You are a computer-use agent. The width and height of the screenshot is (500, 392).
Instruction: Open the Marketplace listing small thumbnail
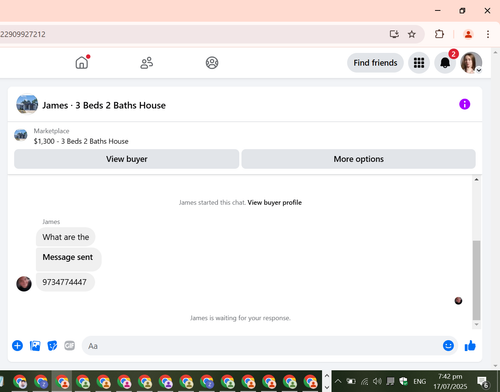pos(21,135)
